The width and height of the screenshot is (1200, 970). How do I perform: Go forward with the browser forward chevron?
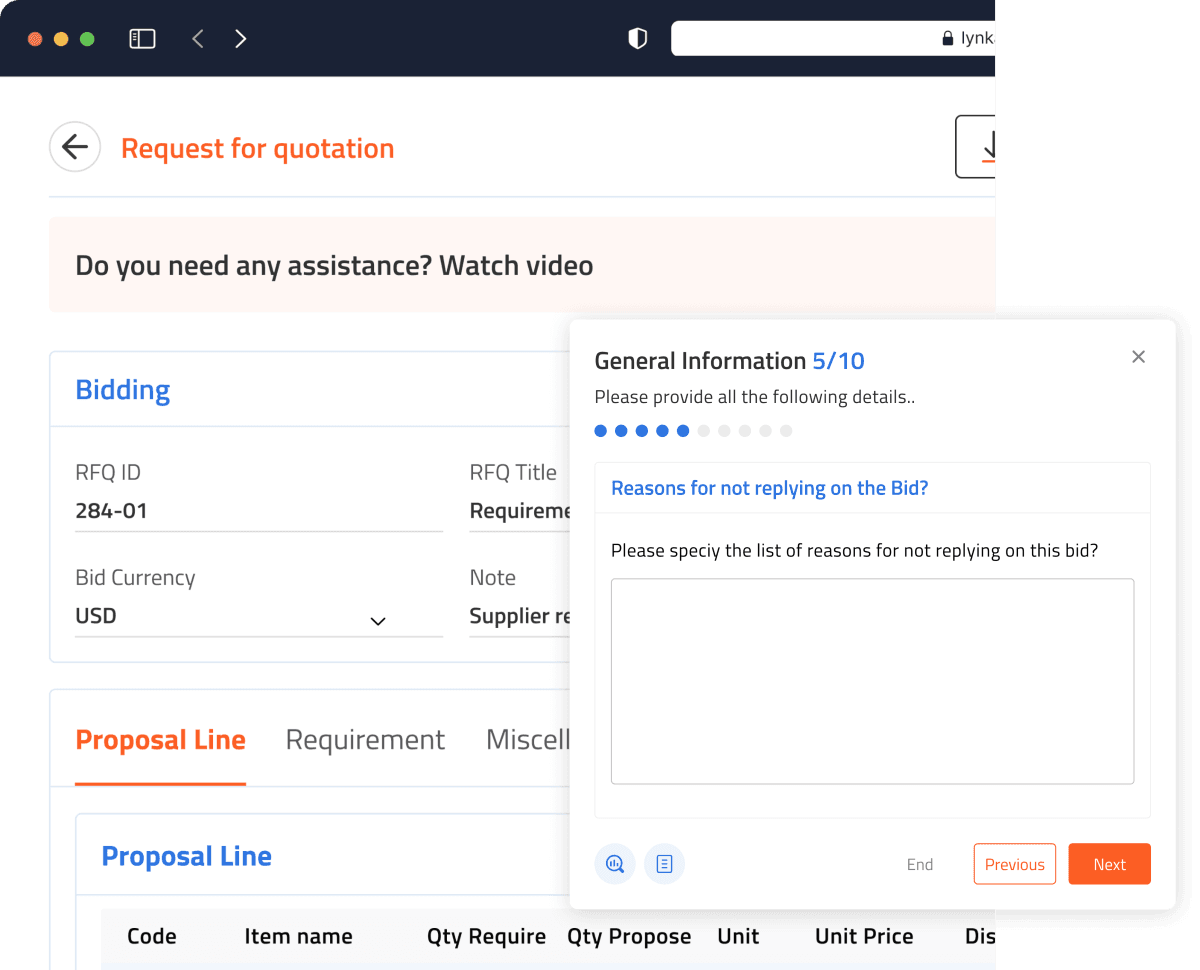click(240, 39)
